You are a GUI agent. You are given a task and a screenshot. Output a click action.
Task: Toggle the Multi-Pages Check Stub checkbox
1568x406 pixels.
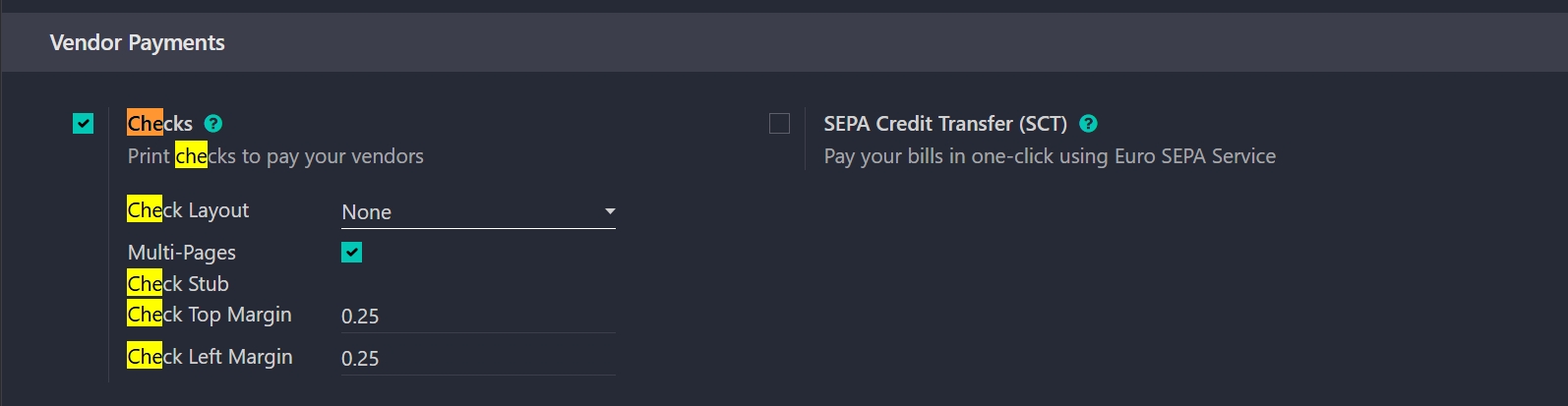pyautogui.click(x=351, y=253)
